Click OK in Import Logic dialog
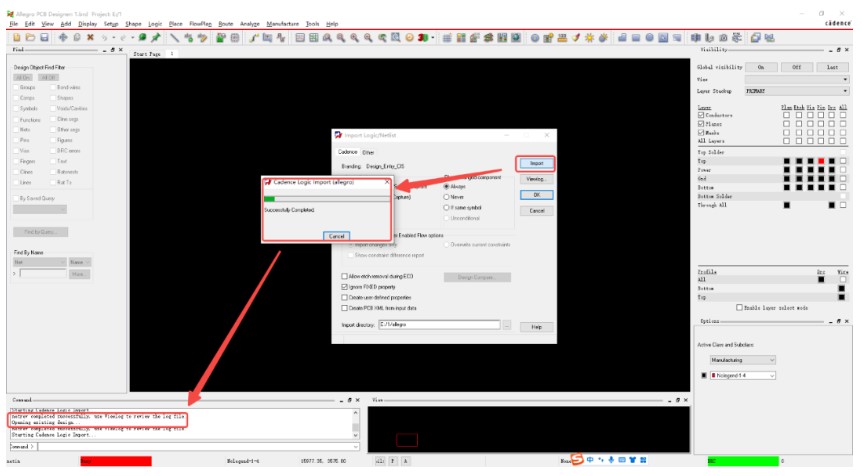 click(537, 195)
